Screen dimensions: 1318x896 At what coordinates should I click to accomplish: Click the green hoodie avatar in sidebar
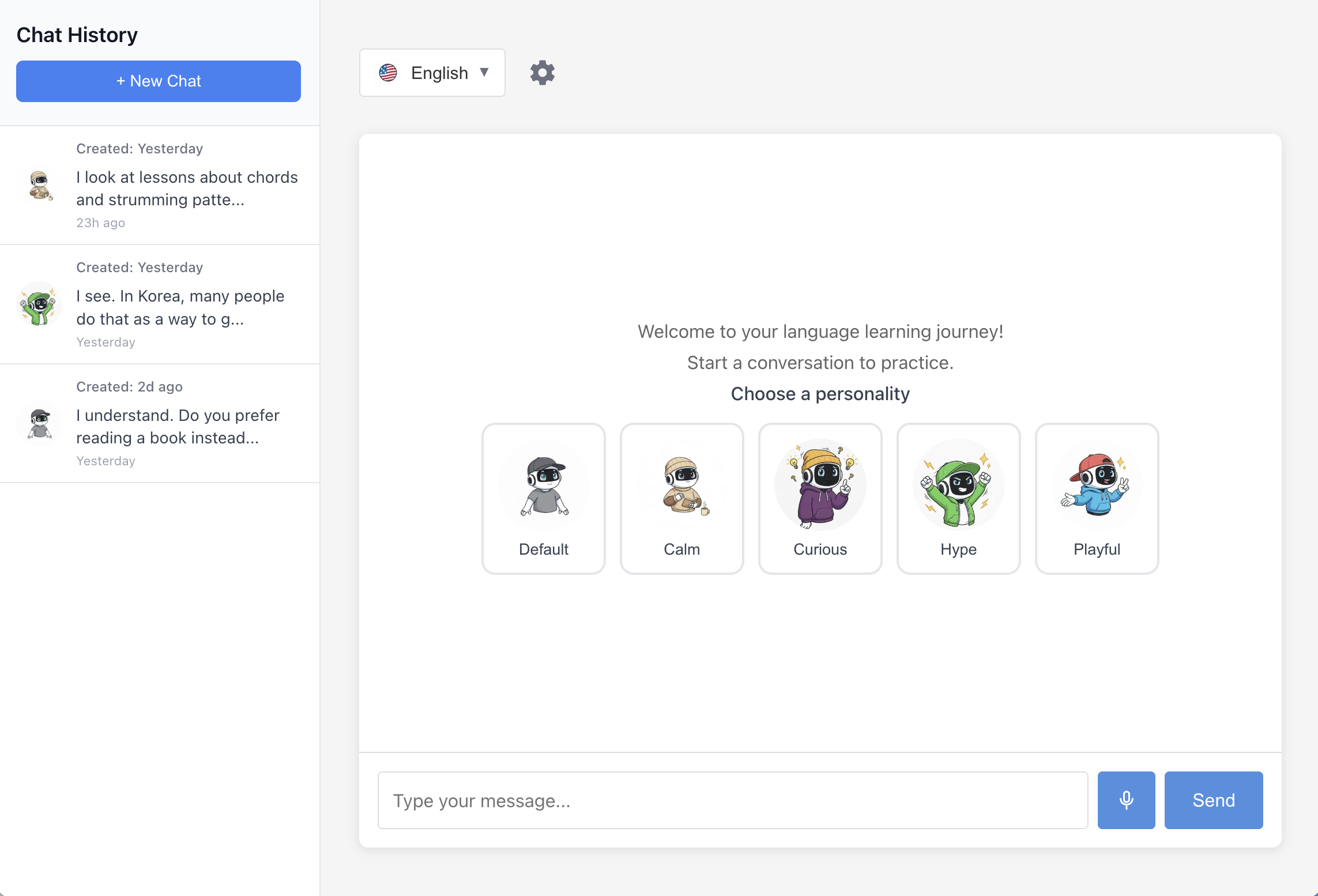coord(39,304)
